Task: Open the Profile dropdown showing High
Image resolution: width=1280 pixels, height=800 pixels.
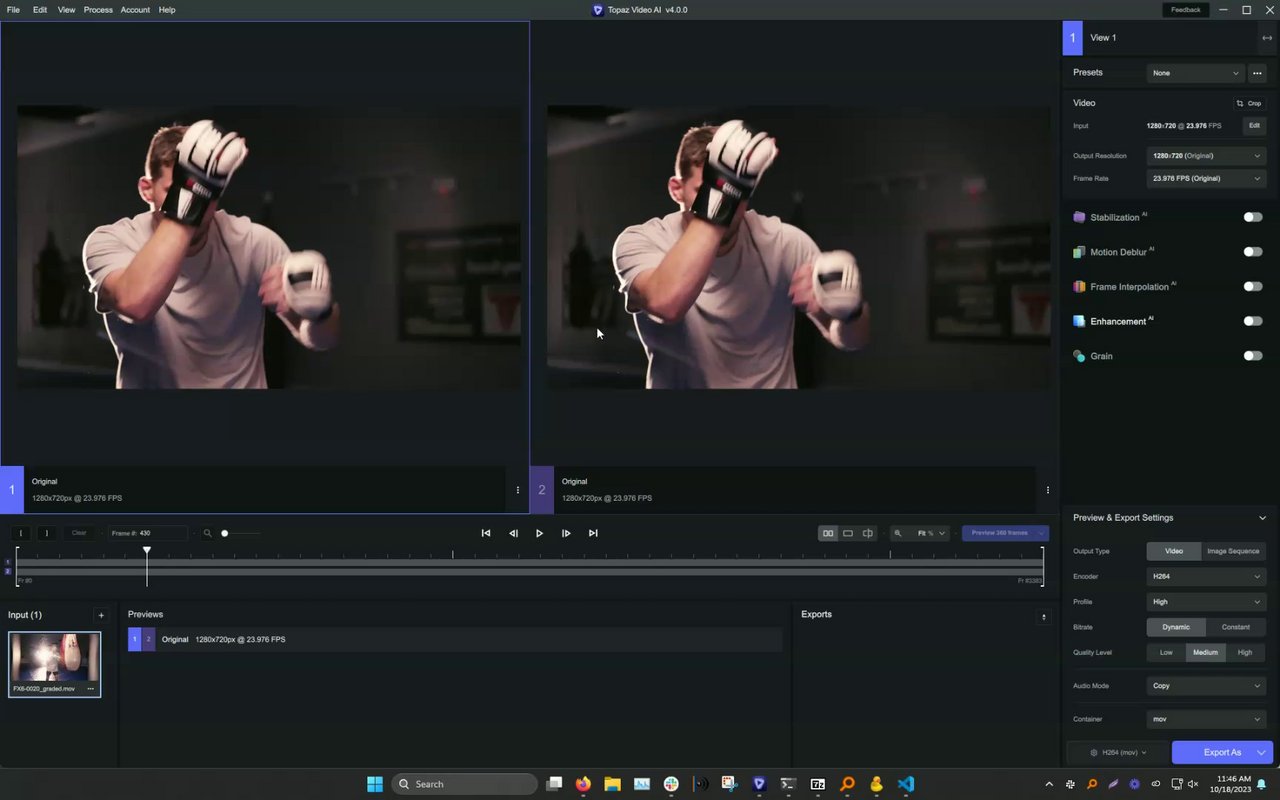Action: [x=1206, y=602]
